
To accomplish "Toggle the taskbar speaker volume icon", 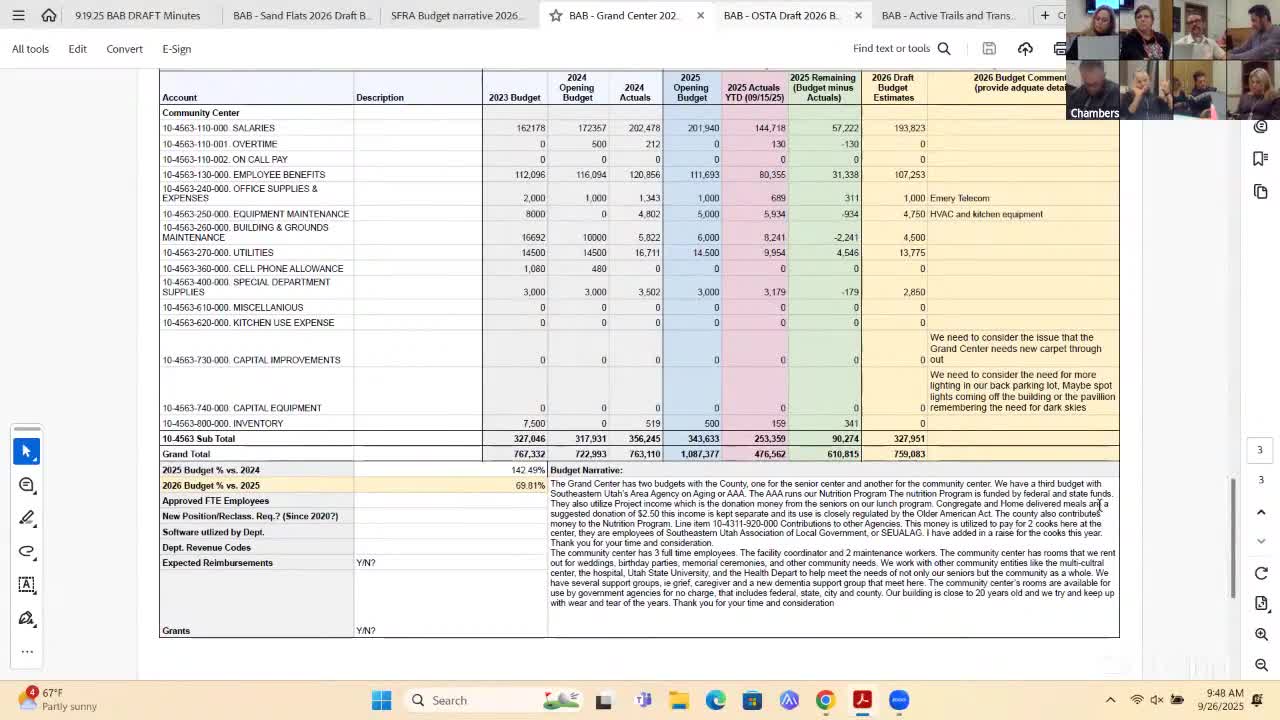I will pyautogui.click(x=1157, y=700).
